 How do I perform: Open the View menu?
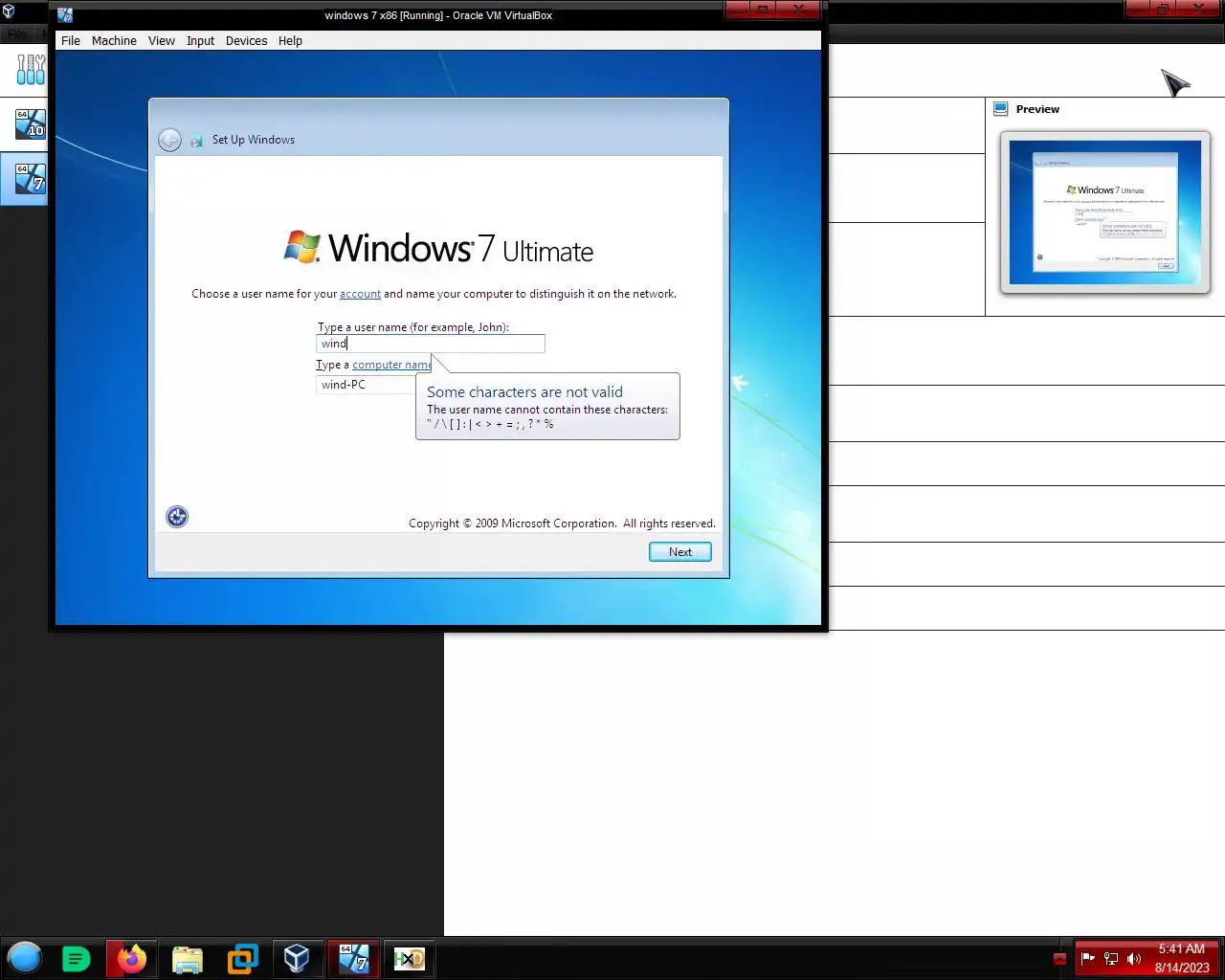coord(162,41)
